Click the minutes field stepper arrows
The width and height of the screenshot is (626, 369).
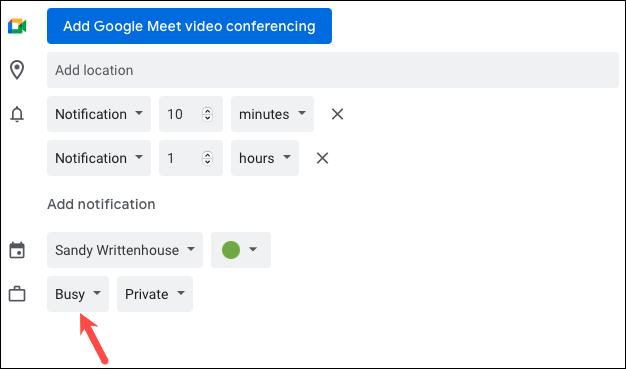pyautogui.click(x=207, y=114)
